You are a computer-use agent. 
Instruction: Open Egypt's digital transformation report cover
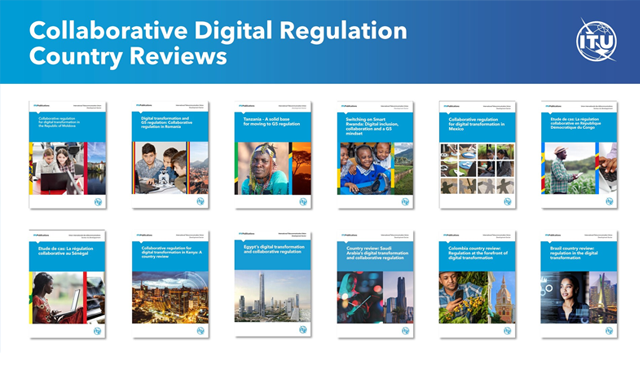[273, 284]
